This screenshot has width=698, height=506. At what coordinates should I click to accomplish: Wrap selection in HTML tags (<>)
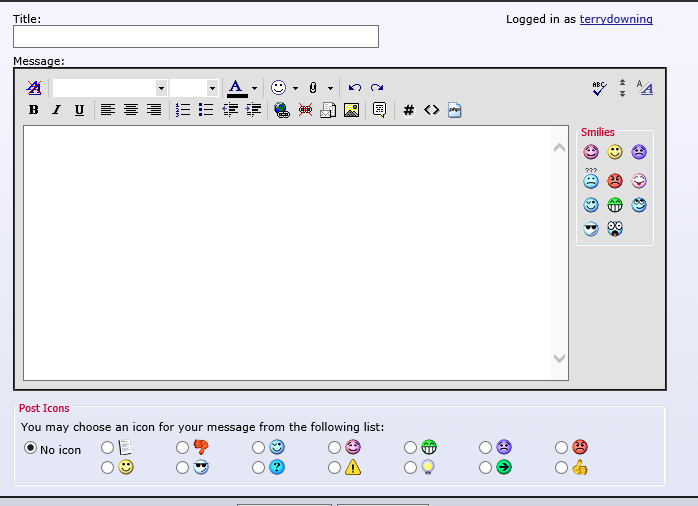pyautogui.click(x=431, y=109)
